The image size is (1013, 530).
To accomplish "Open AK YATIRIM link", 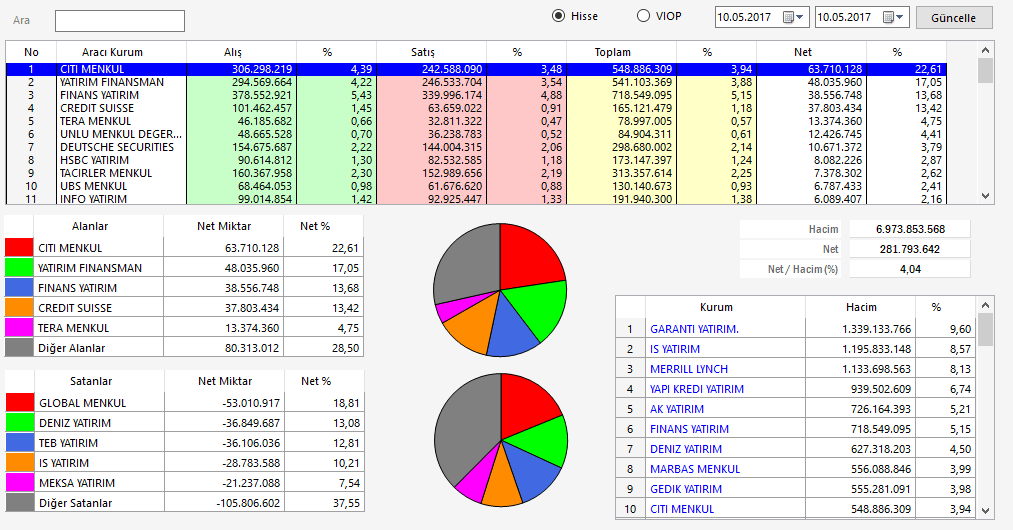I will [x=676, y=409].
